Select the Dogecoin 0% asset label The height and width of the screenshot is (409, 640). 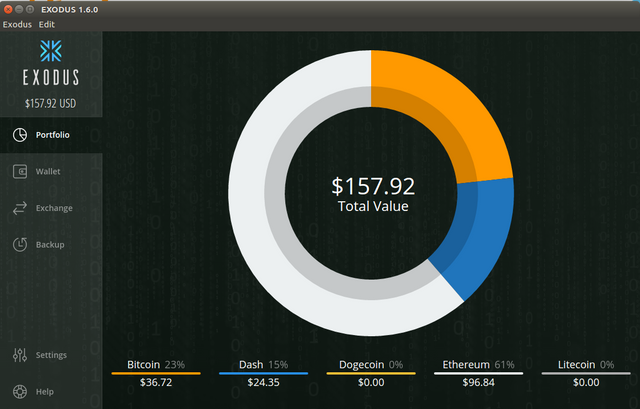pyautogui.click(x=371, y=365)
